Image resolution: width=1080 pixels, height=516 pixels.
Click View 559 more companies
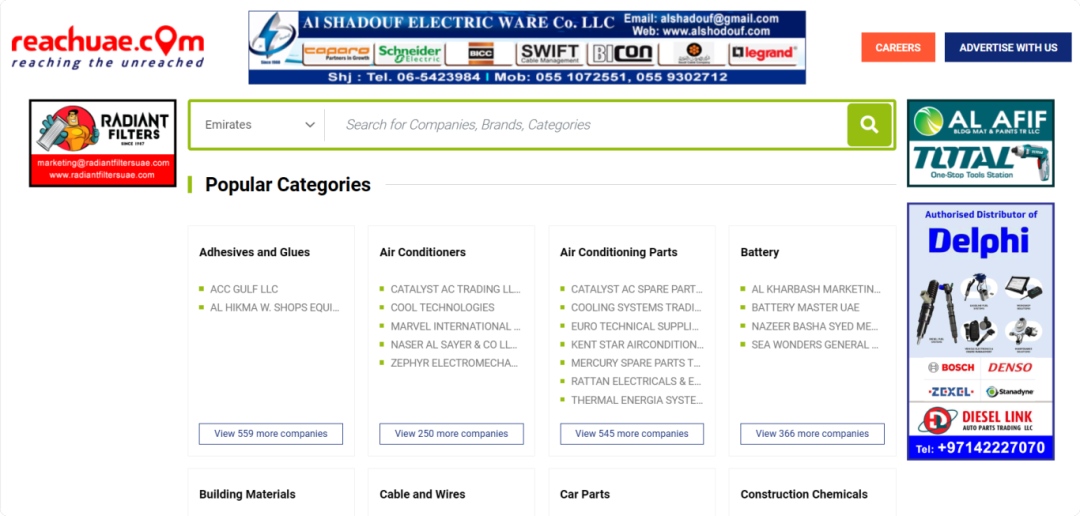pyautogui.click(x=271, y=434)
